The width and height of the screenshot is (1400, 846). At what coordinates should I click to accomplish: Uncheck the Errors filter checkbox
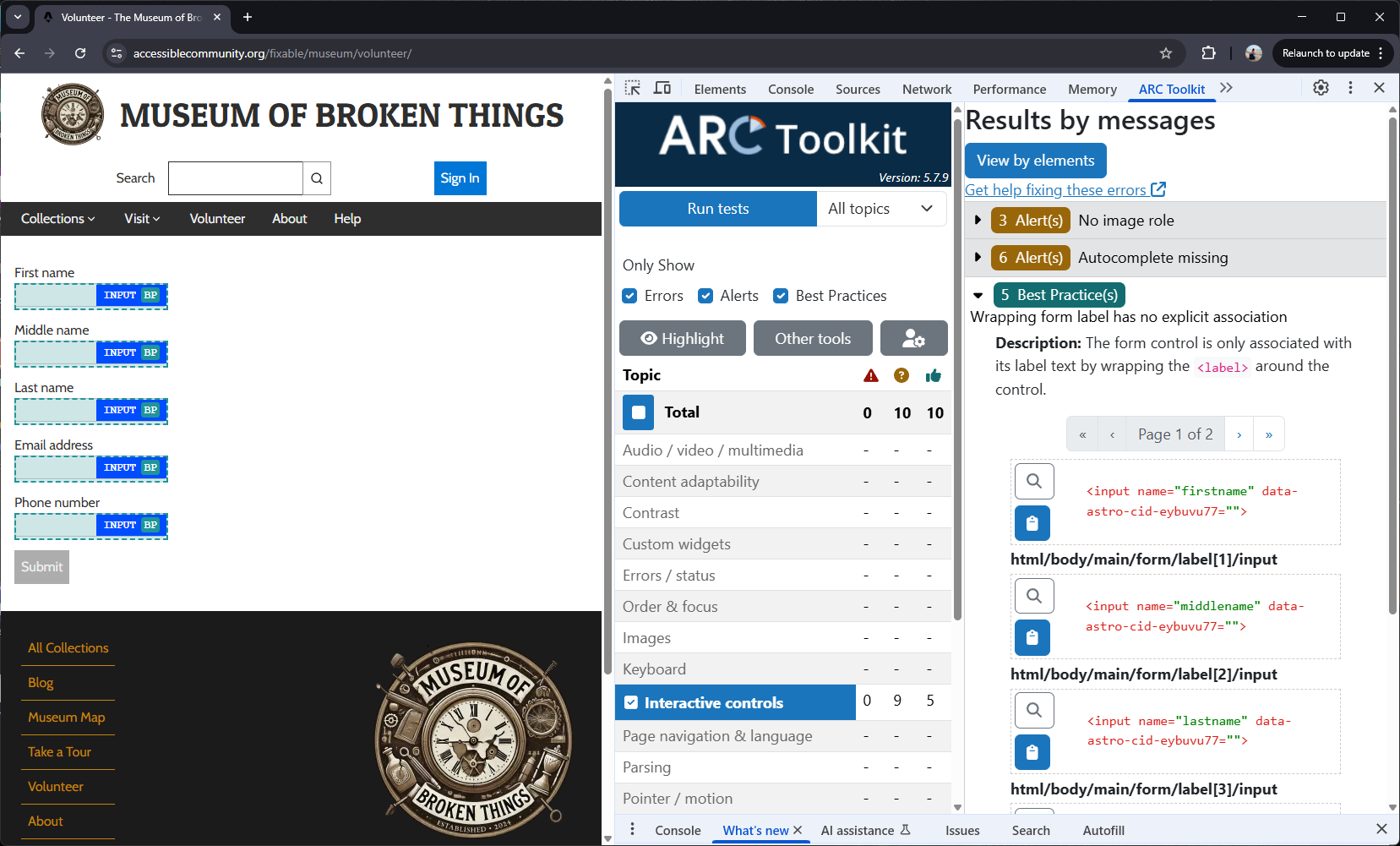coord(629,296)
